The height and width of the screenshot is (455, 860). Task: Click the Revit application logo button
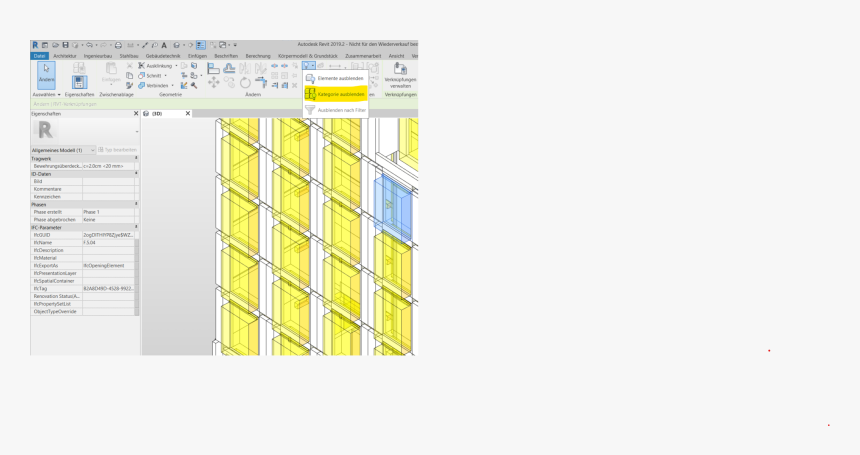(35, 45)
